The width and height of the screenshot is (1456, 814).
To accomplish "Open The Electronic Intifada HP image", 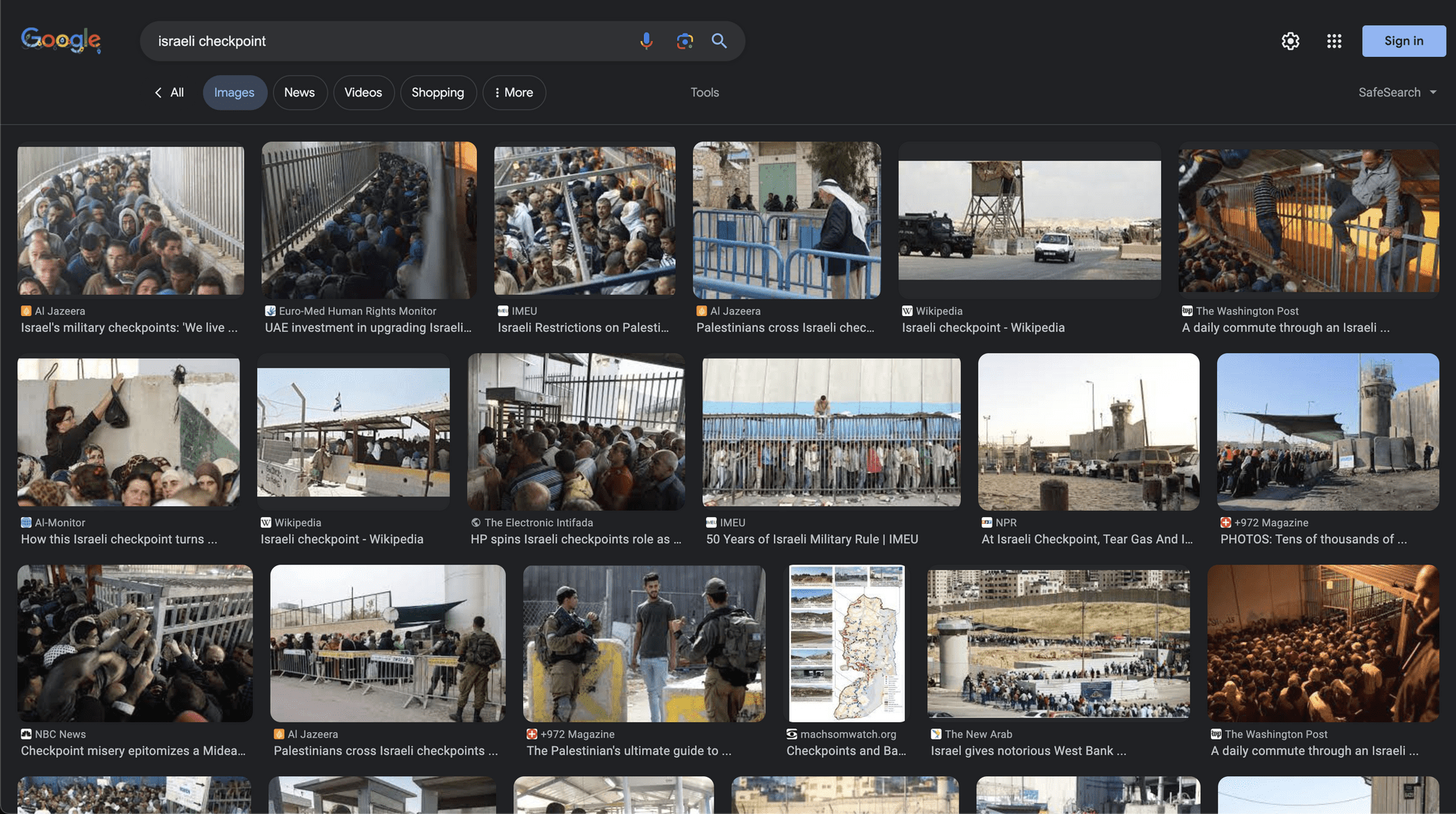I will pyautogui.click(x=576, y=432).
